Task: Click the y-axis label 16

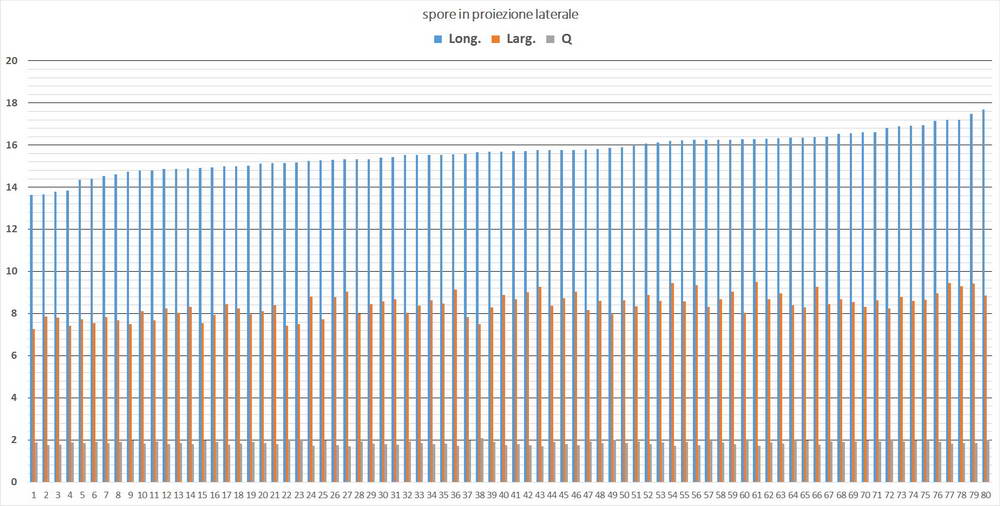Action: [x=10, y=145]
